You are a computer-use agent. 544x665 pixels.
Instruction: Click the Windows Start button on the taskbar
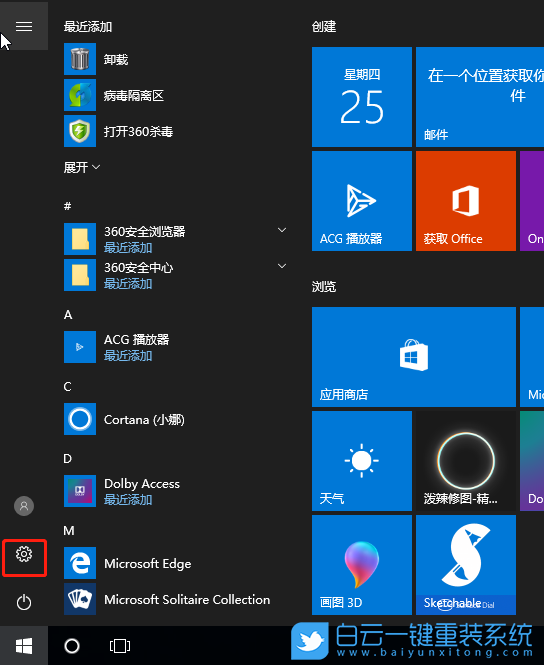(24, 646)
